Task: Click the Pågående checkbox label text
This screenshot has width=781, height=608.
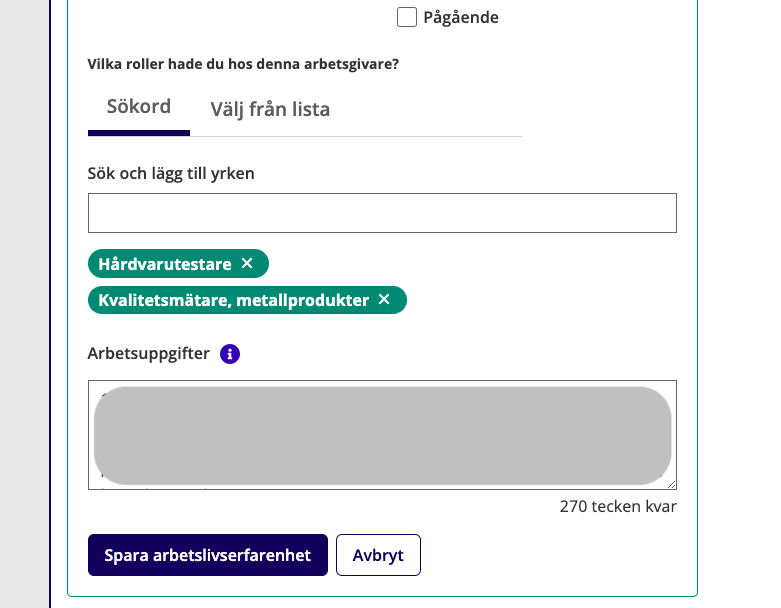Action: 460,17
